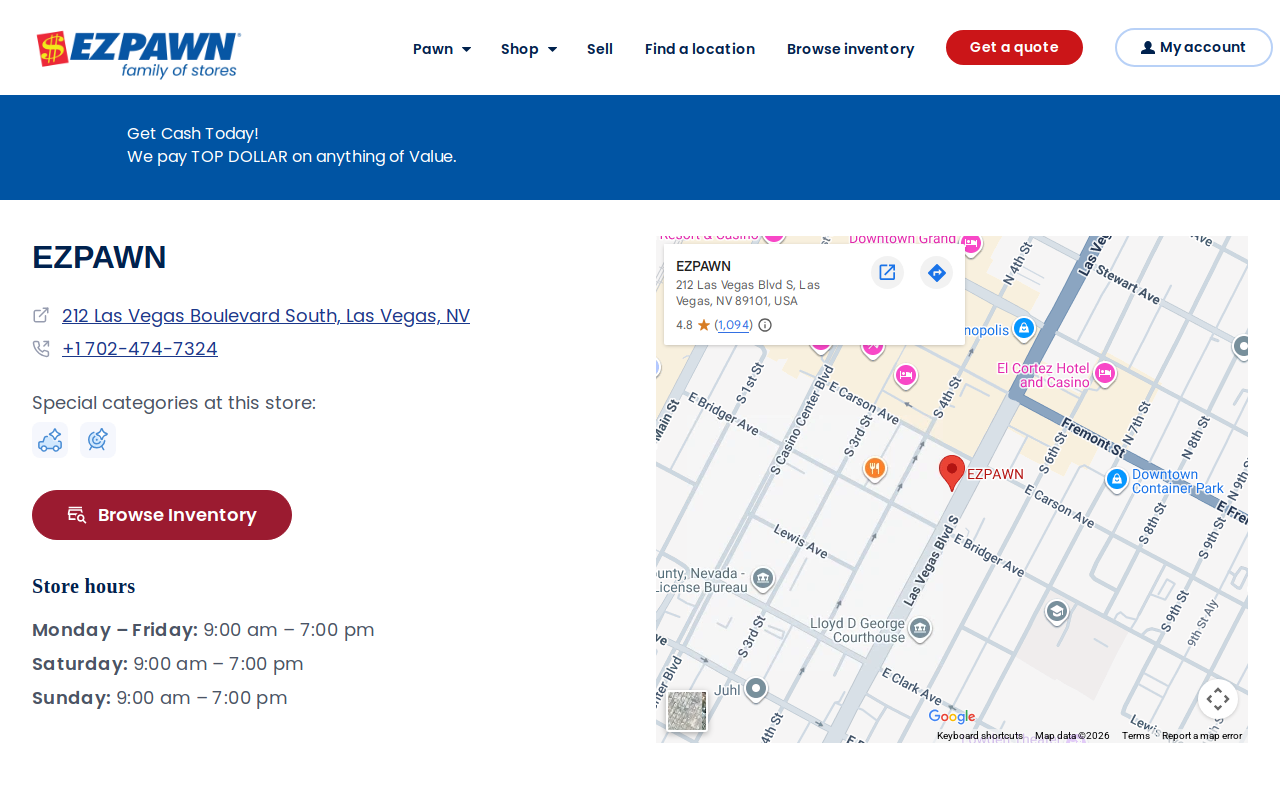Click the Monday – Friday store hours line
Screen dimensions: 1280x800
(x=203, y=630)
